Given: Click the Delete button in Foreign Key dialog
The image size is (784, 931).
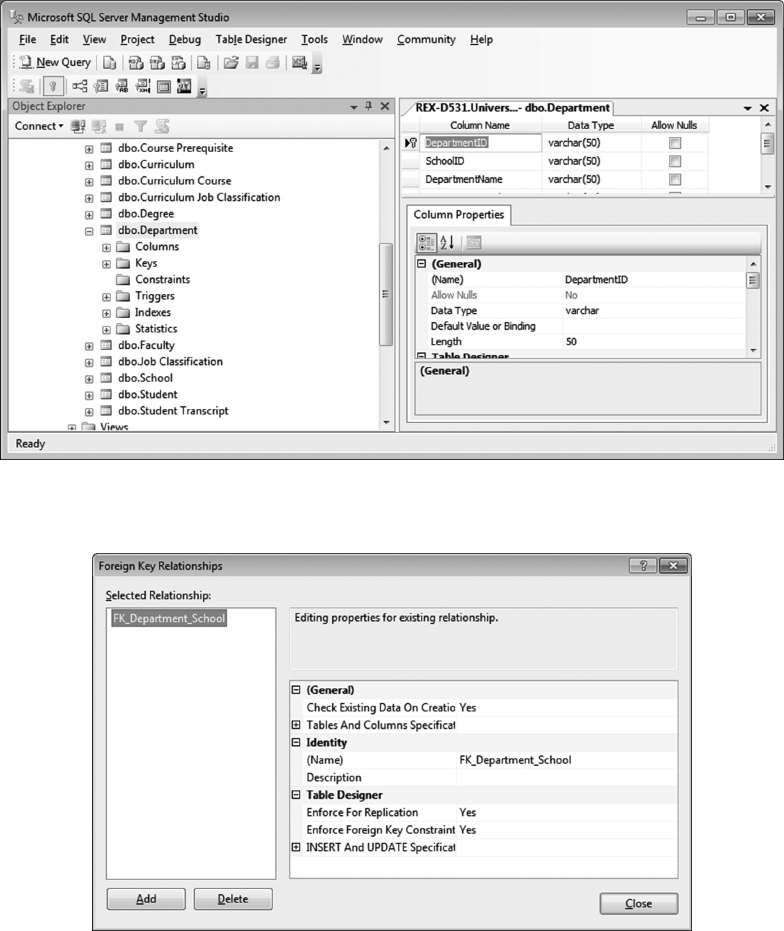Looking at the screenshot, I should pos(233,899).
